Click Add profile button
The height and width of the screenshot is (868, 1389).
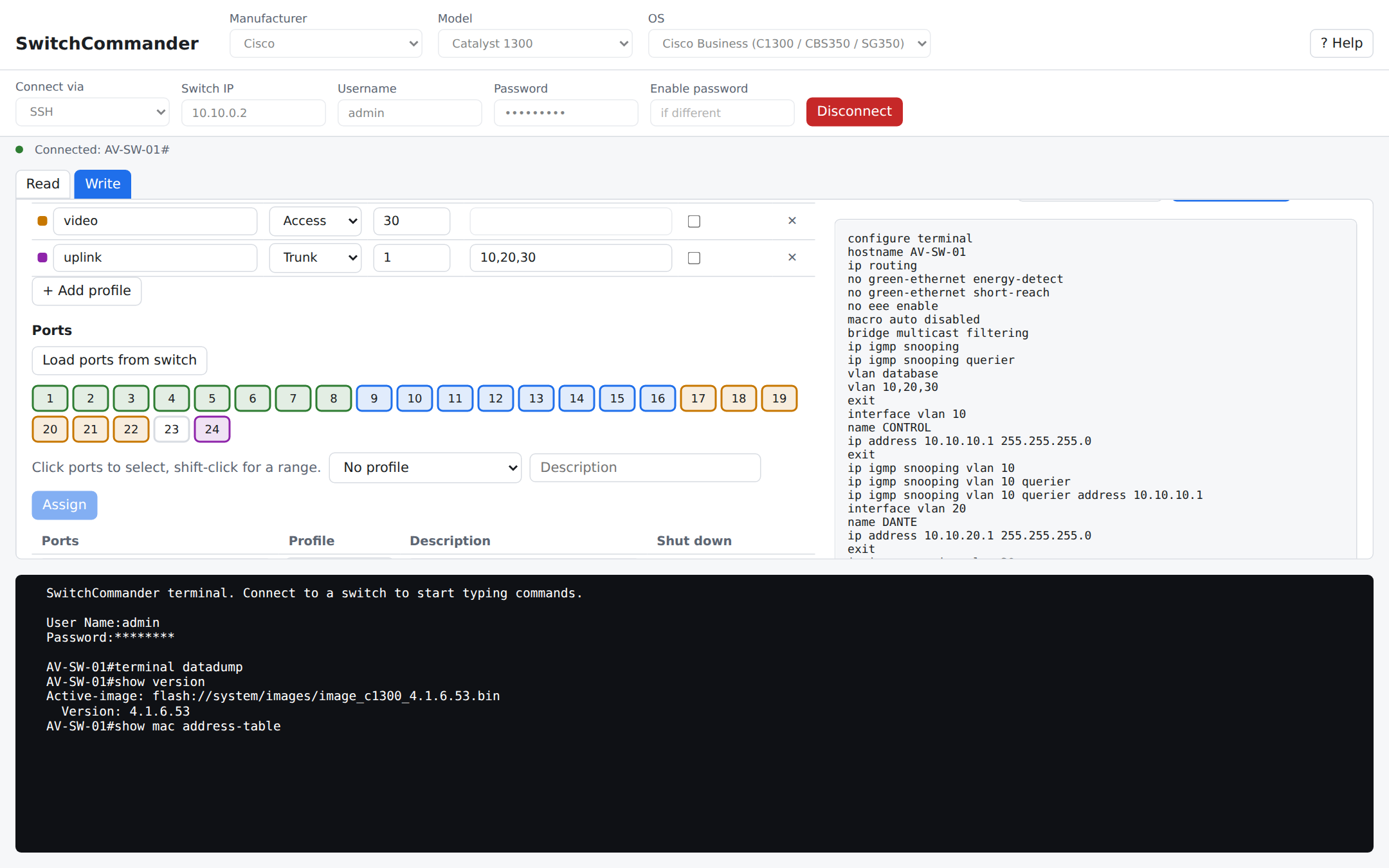click(87, 291)
